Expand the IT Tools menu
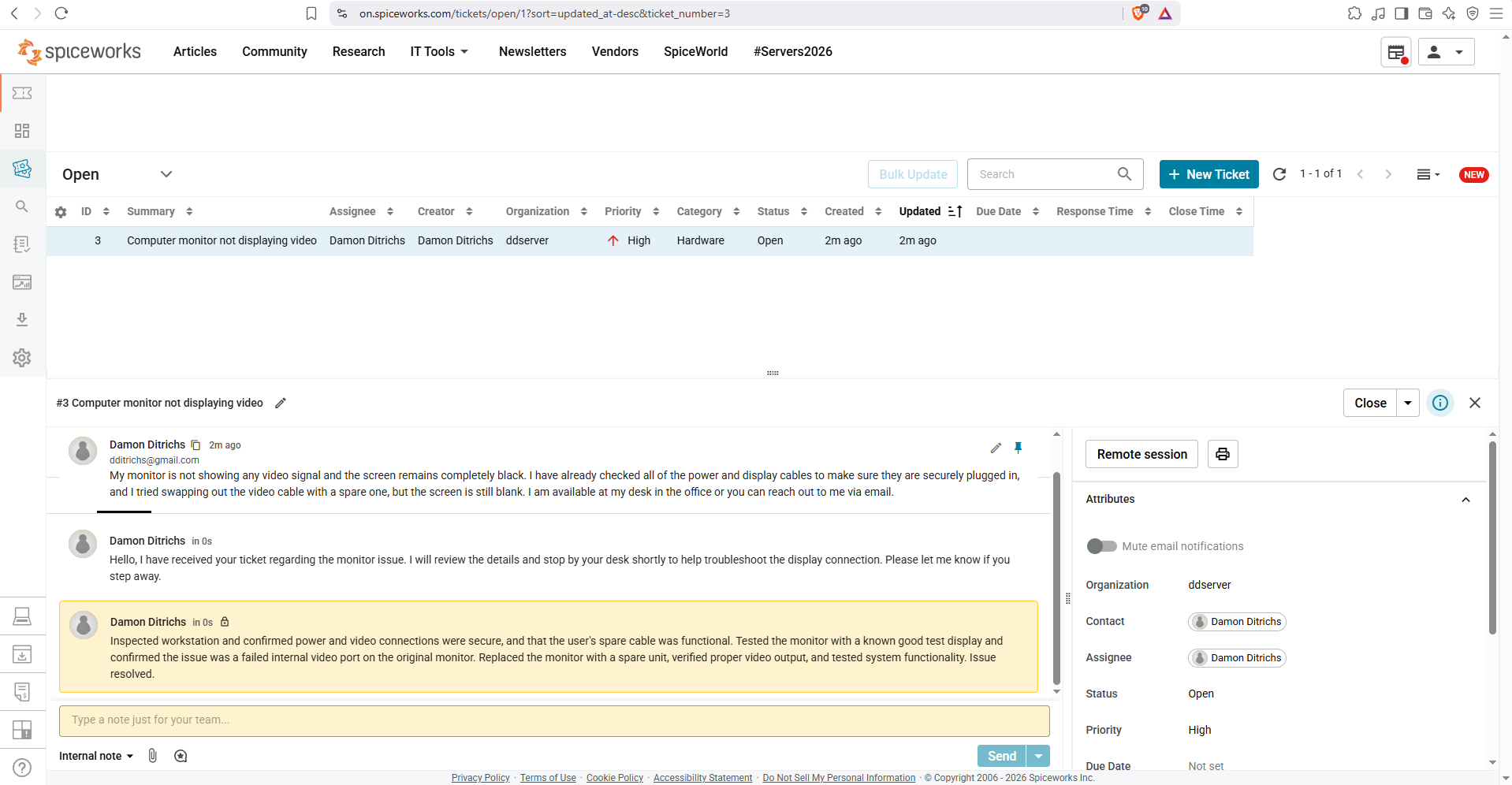The width and height of the screenshot is (1512, 785). pos(439,51)
